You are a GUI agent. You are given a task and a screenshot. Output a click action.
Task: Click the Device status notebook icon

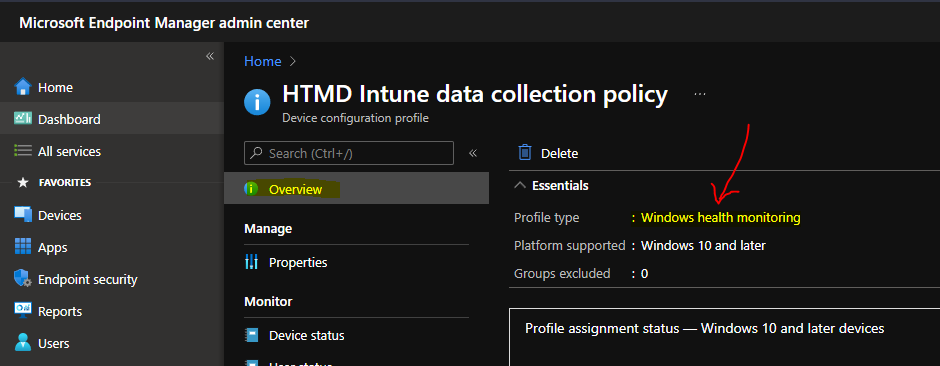(252, 335)
